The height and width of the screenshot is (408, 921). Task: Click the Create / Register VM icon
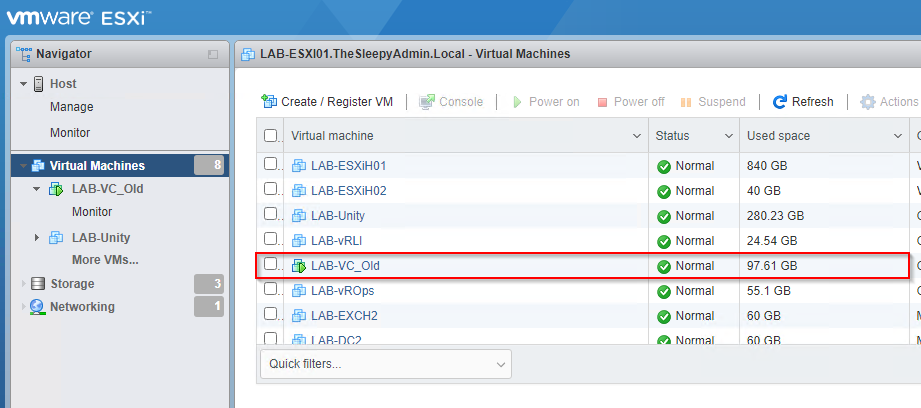[269, 102]
